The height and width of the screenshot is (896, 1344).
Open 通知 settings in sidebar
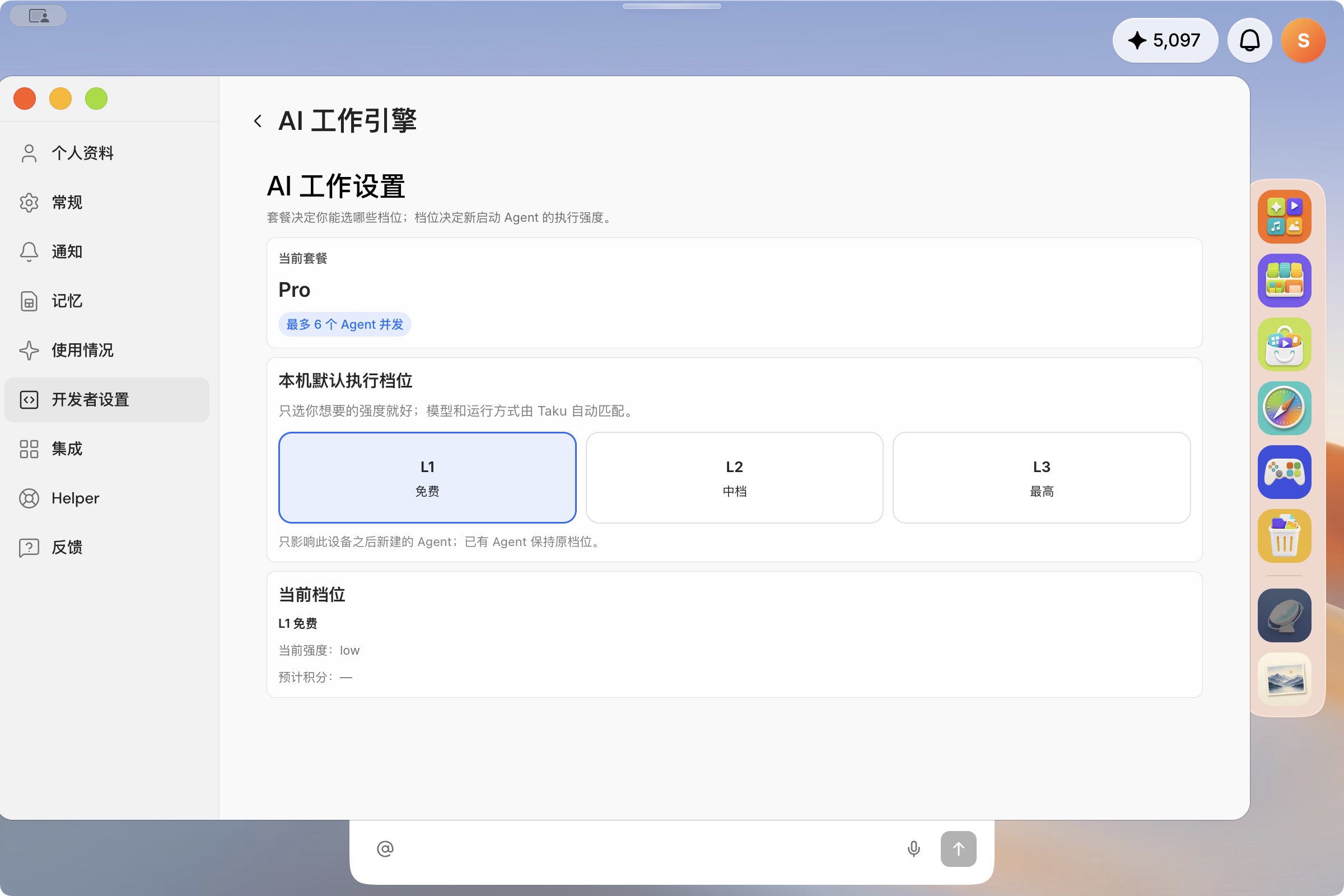pyautogui.click(x=107, y=251)
